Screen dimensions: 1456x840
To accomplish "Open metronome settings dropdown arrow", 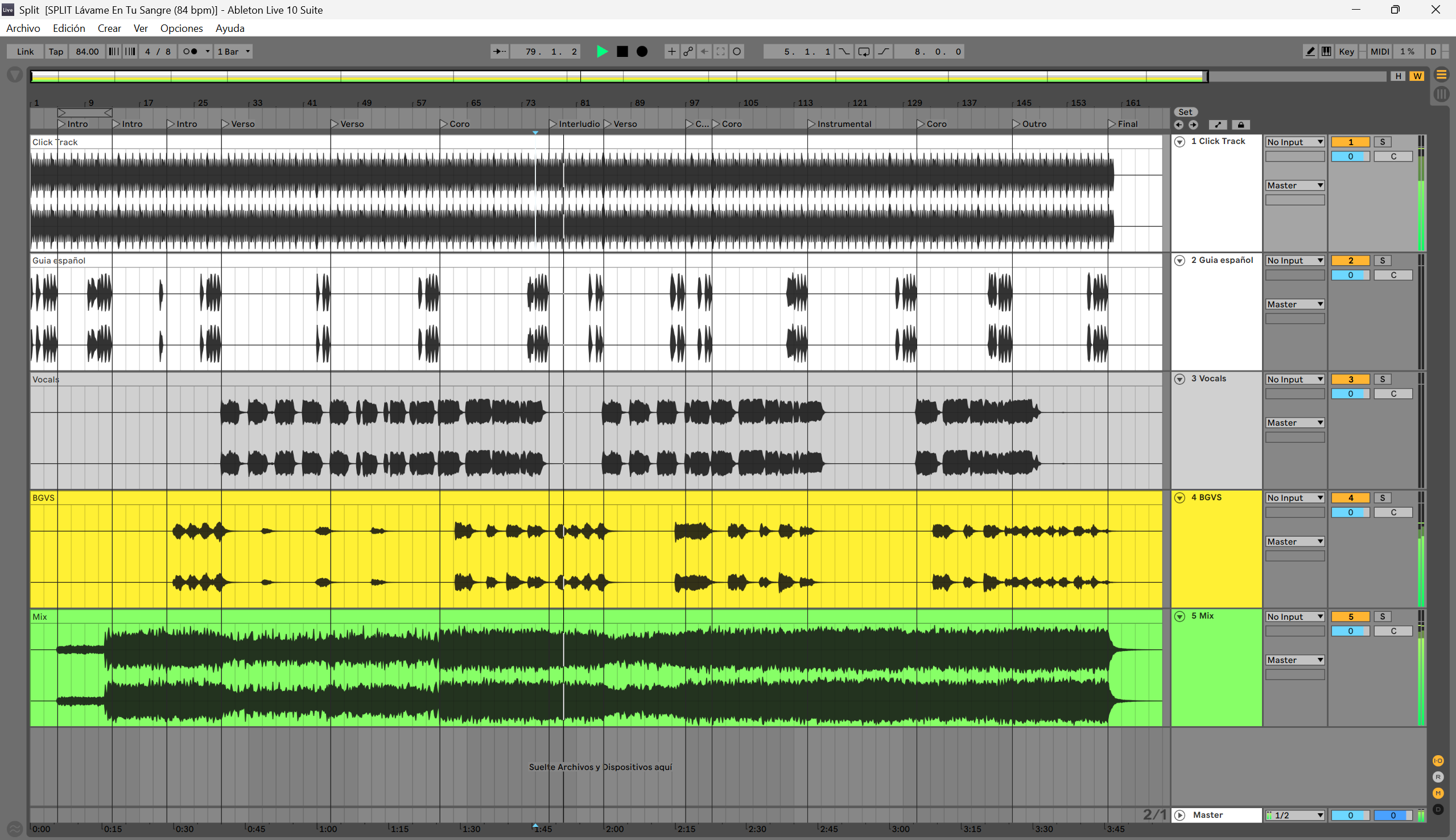I will tap(207, 51).
